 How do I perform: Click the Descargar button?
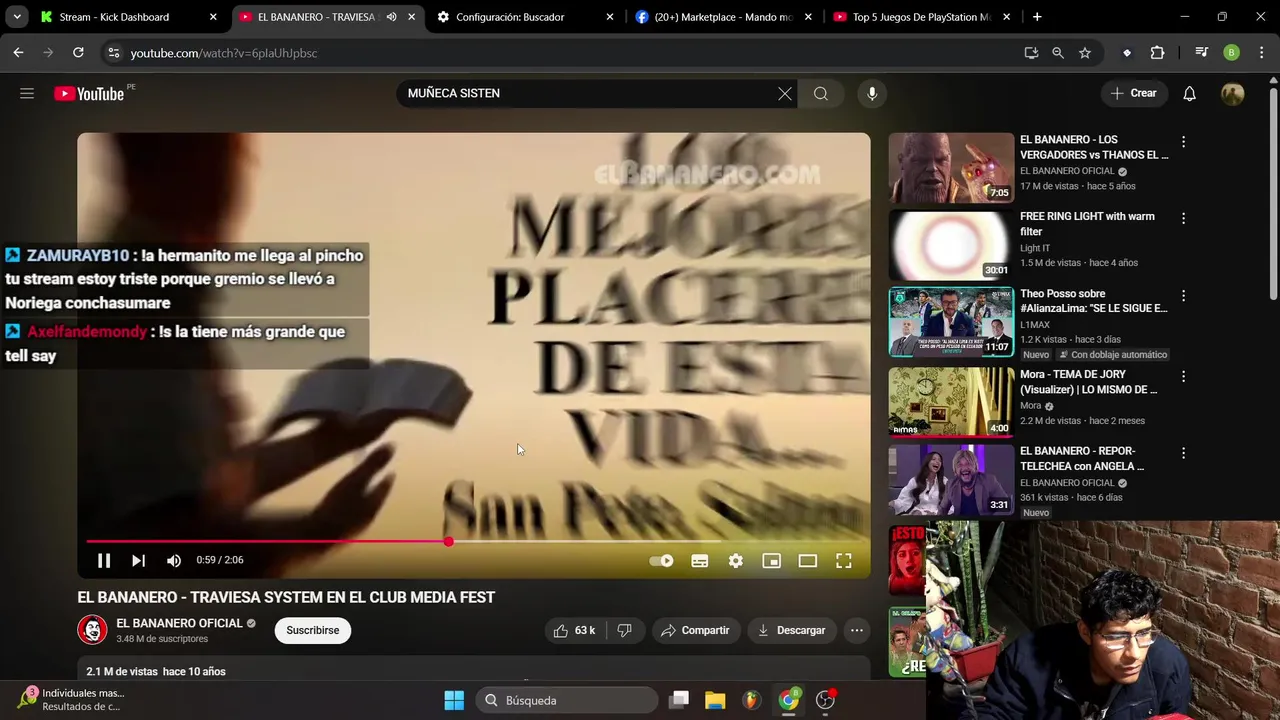click(x=791, y=630)
